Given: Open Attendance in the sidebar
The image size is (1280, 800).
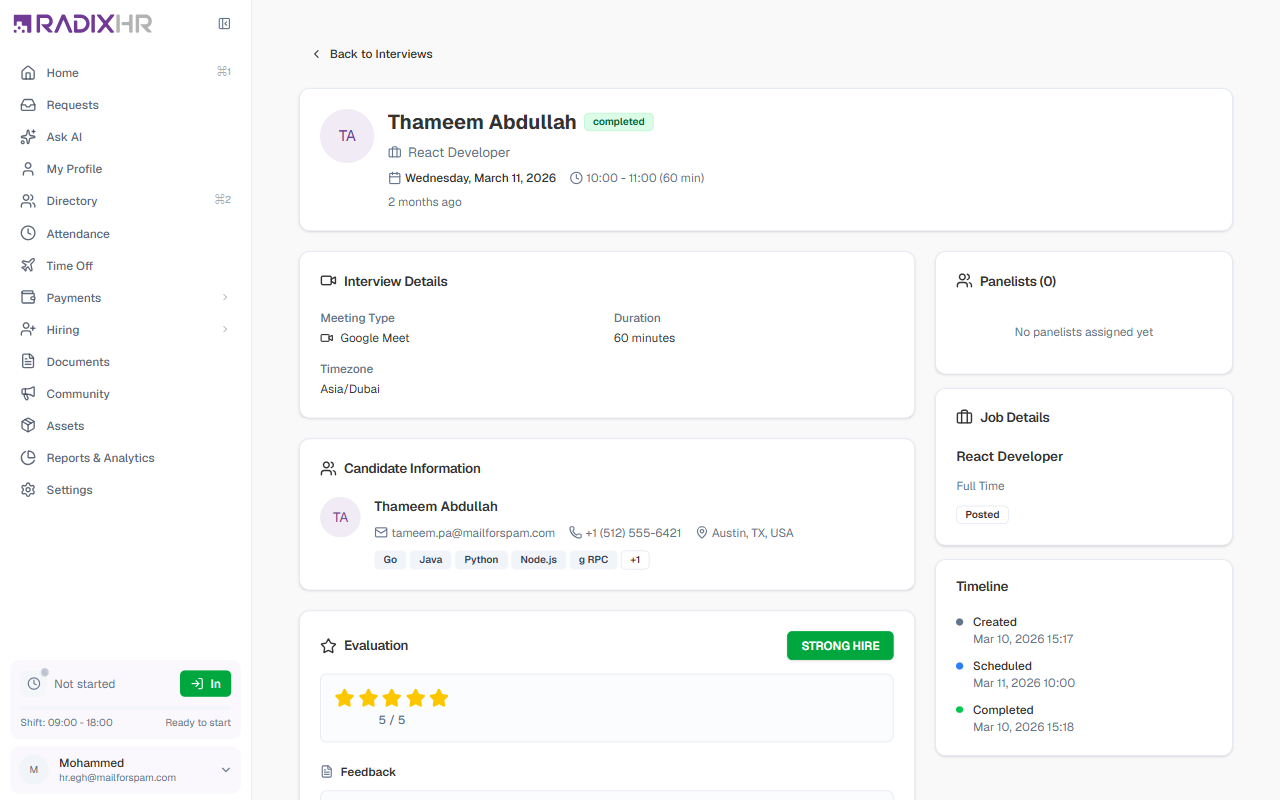Looking at the screenshot, I should point(125,234).
